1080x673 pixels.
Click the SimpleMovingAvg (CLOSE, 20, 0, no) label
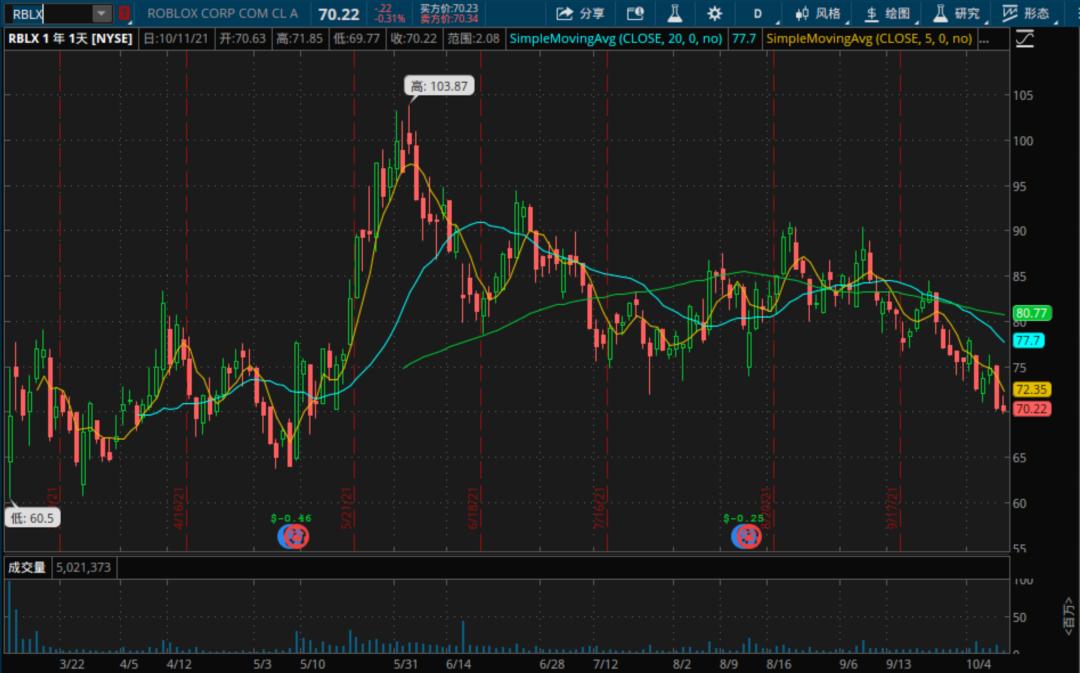point(616,39)
